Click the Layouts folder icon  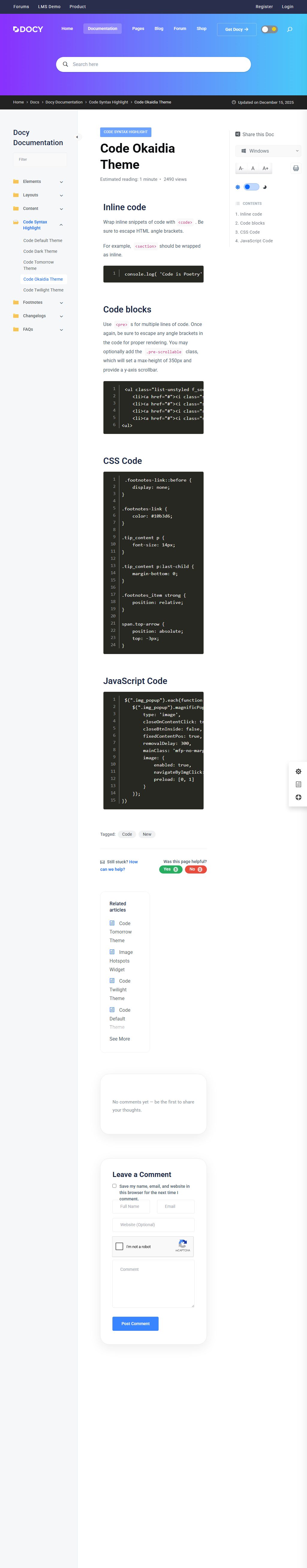(x=16, y=195)
